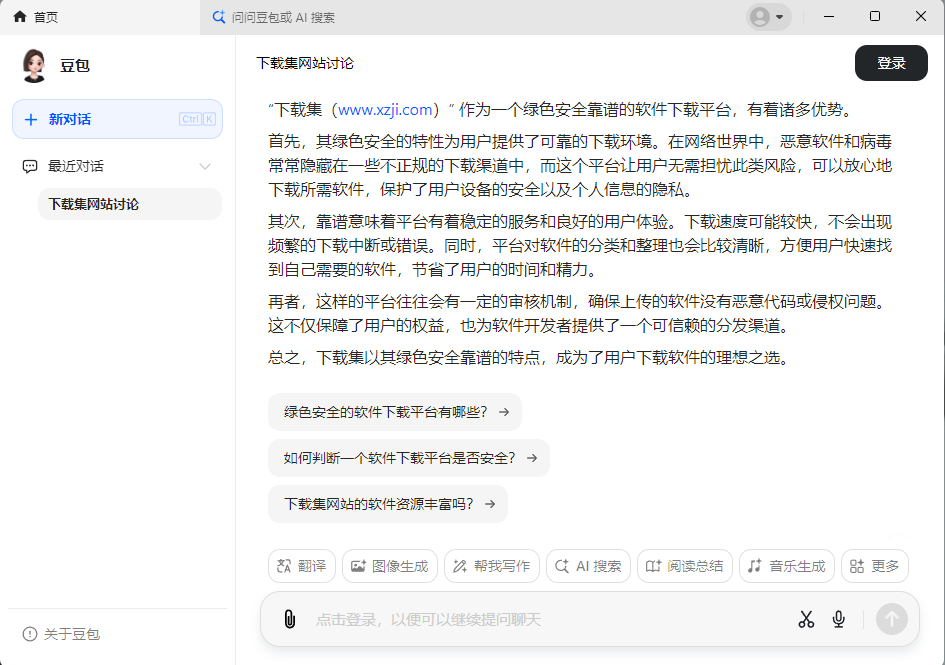Click the scissors screenshot icon
The width and height of the screenshot is (945, 665).
[806, 619]
